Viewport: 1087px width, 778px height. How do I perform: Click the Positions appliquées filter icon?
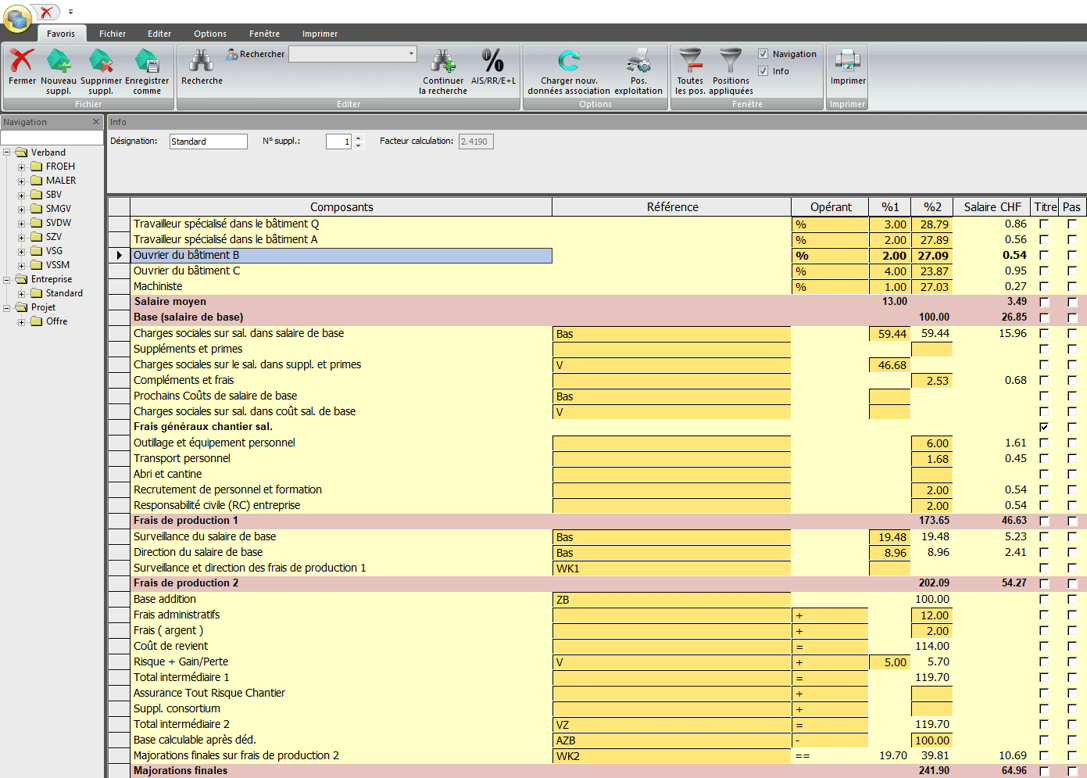731,61
